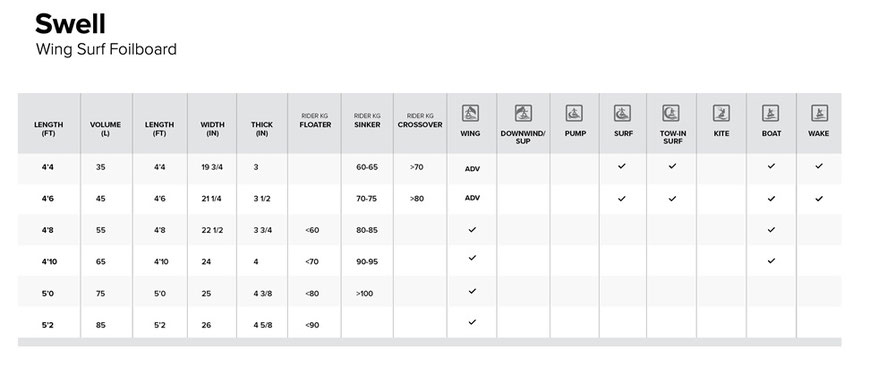Click the Boat checkmark in 4'10 row
Image resolution: width=870 pixels, height=367 pixels.
point(771,260)
